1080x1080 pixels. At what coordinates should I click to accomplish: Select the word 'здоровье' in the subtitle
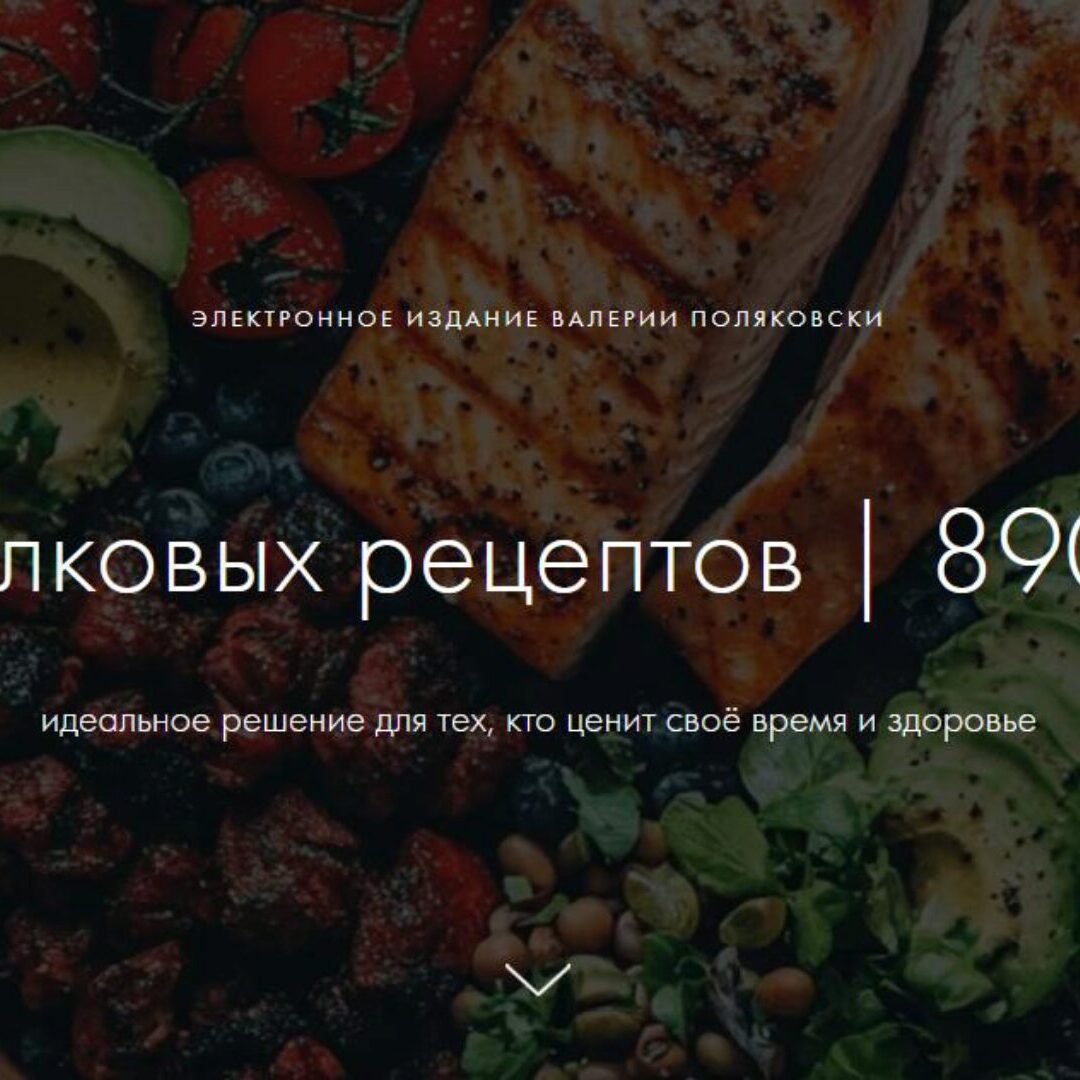pos(962,723)
